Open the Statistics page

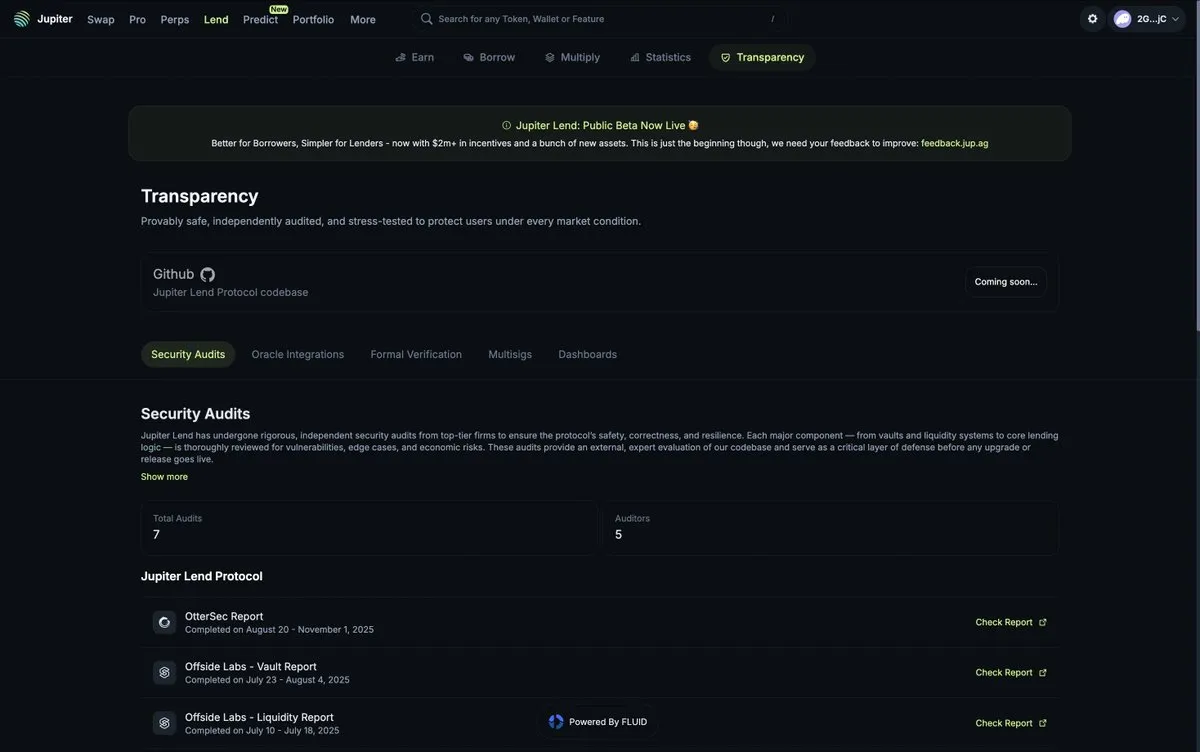pos(660,57)
